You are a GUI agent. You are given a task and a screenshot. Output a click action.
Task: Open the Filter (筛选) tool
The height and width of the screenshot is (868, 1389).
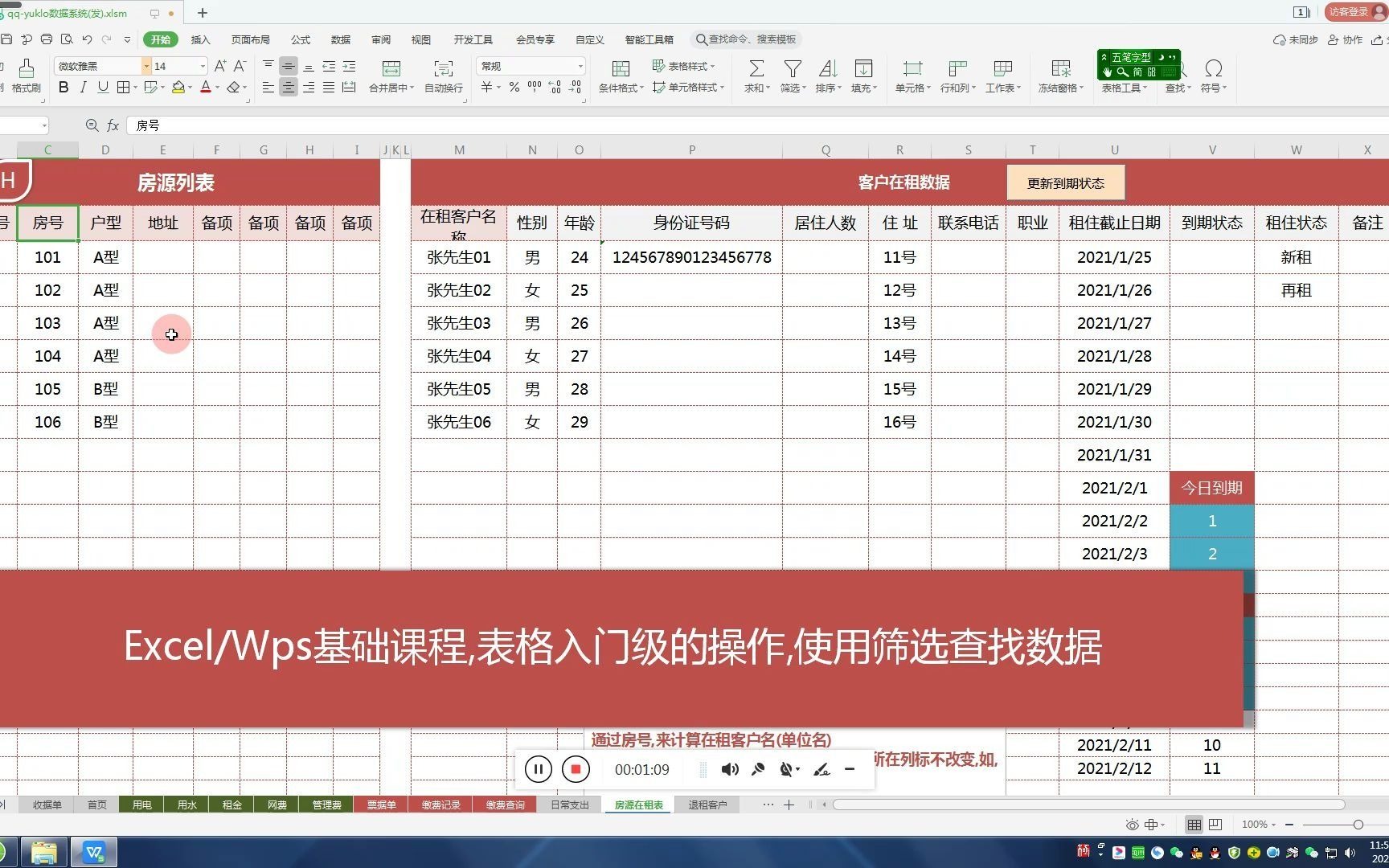pyautogui.click(x=792, y=76)
